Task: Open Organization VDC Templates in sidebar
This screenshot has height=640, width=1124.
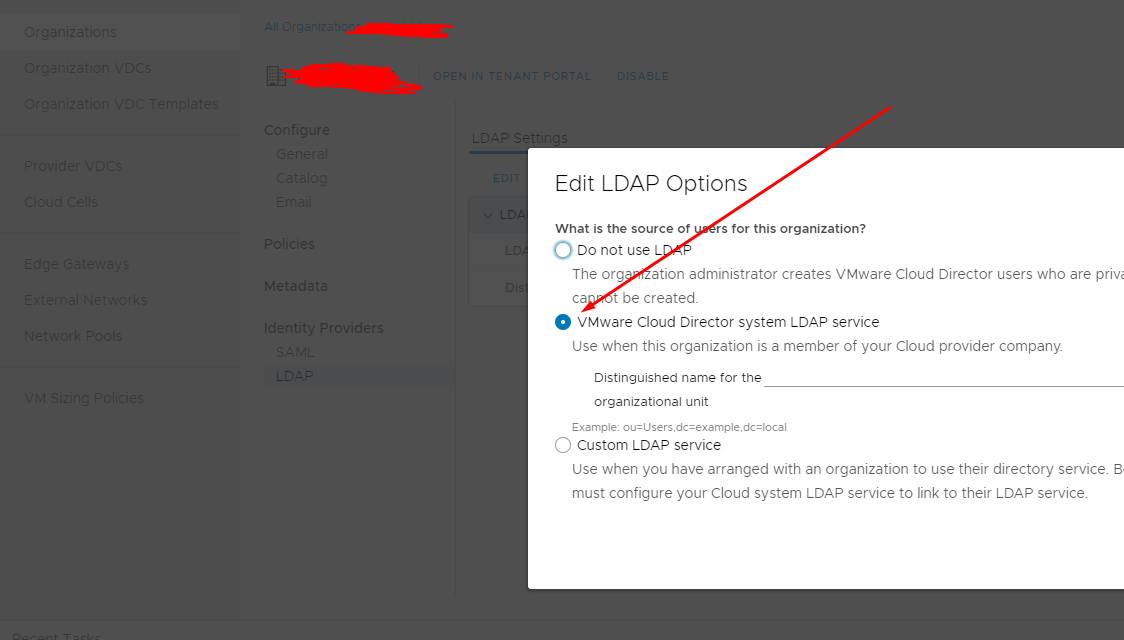Action: (x=121, y=104)
